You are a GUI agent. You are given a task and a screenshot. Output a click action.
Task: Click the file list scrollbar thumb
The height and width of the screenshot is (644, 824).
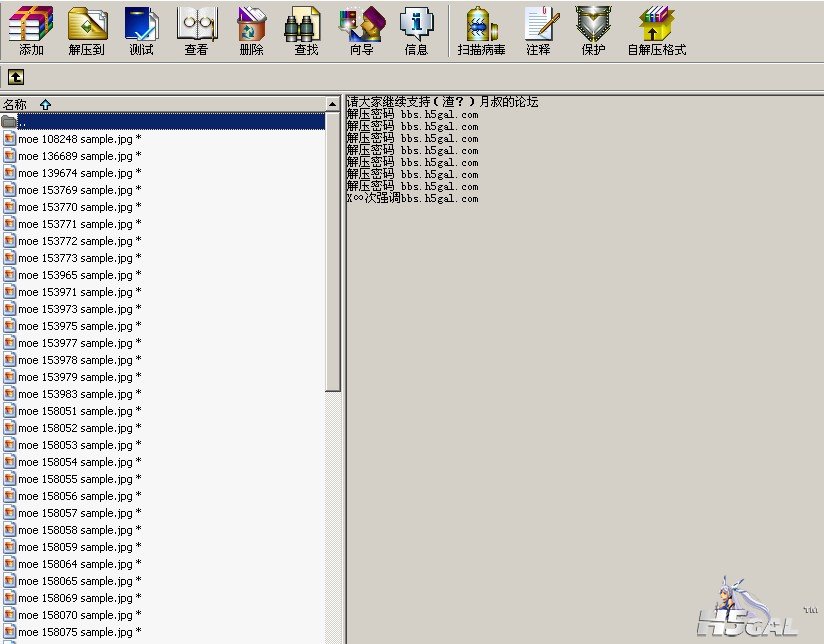pos(333,252)
